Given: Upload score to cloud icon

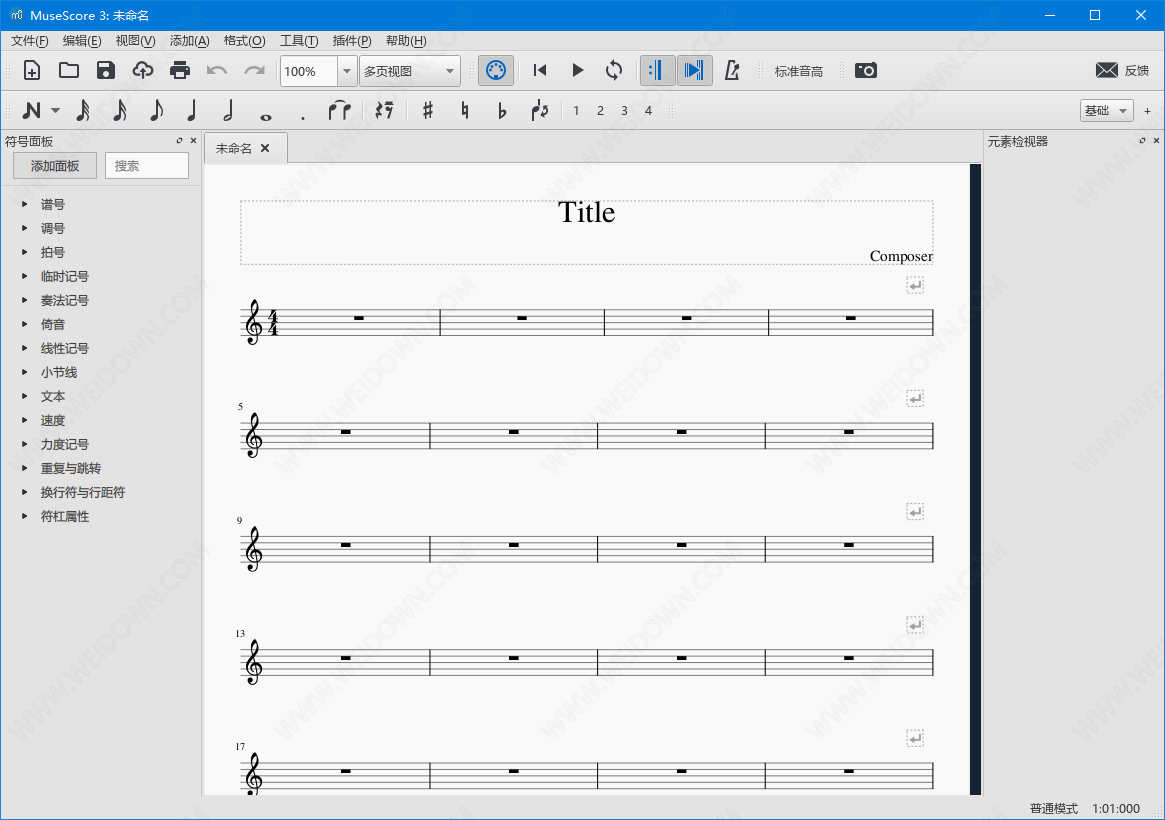Looking at the screenshot, I should point(143,71).
